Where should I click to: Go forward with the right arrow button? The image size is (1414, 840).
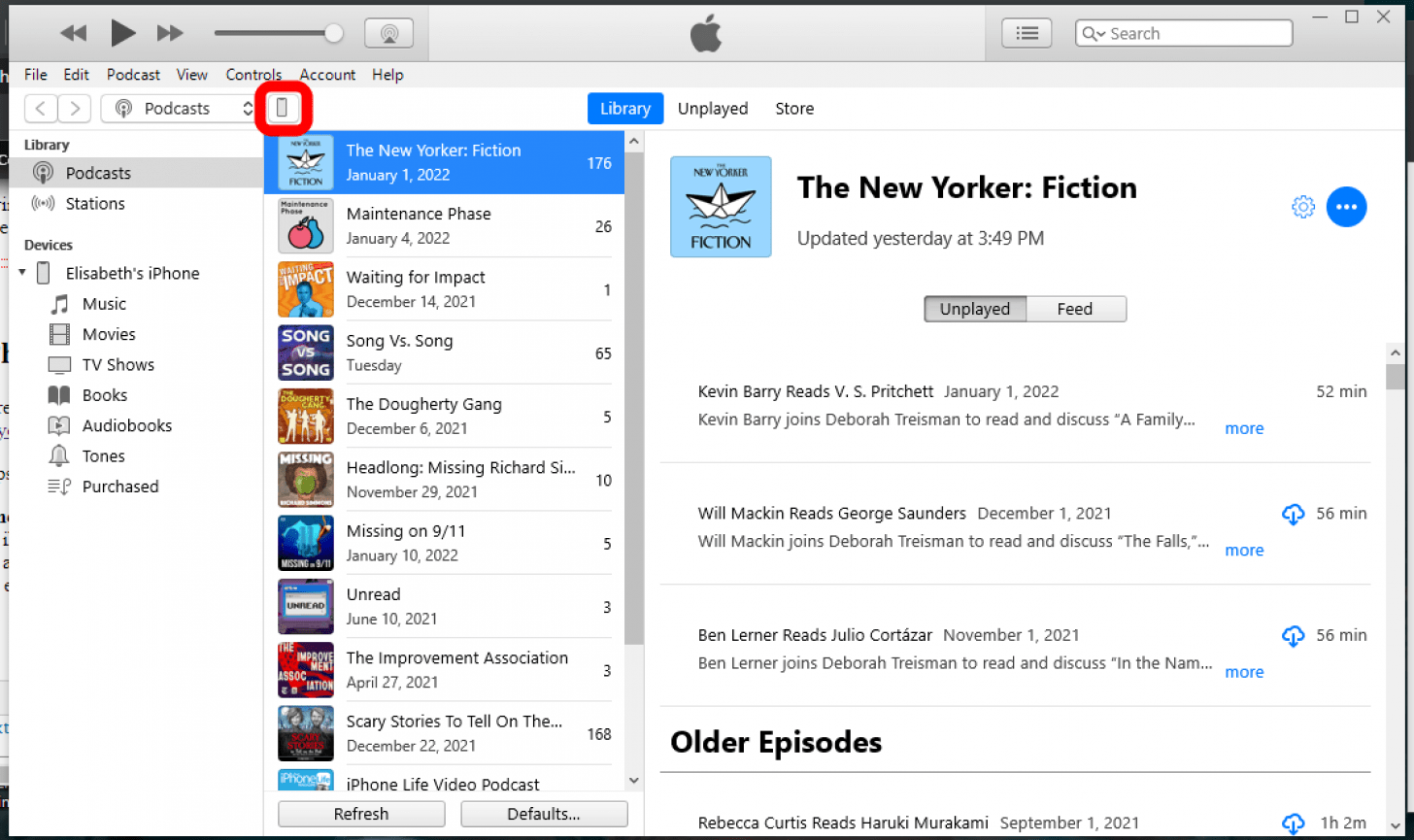click(75, 109)
